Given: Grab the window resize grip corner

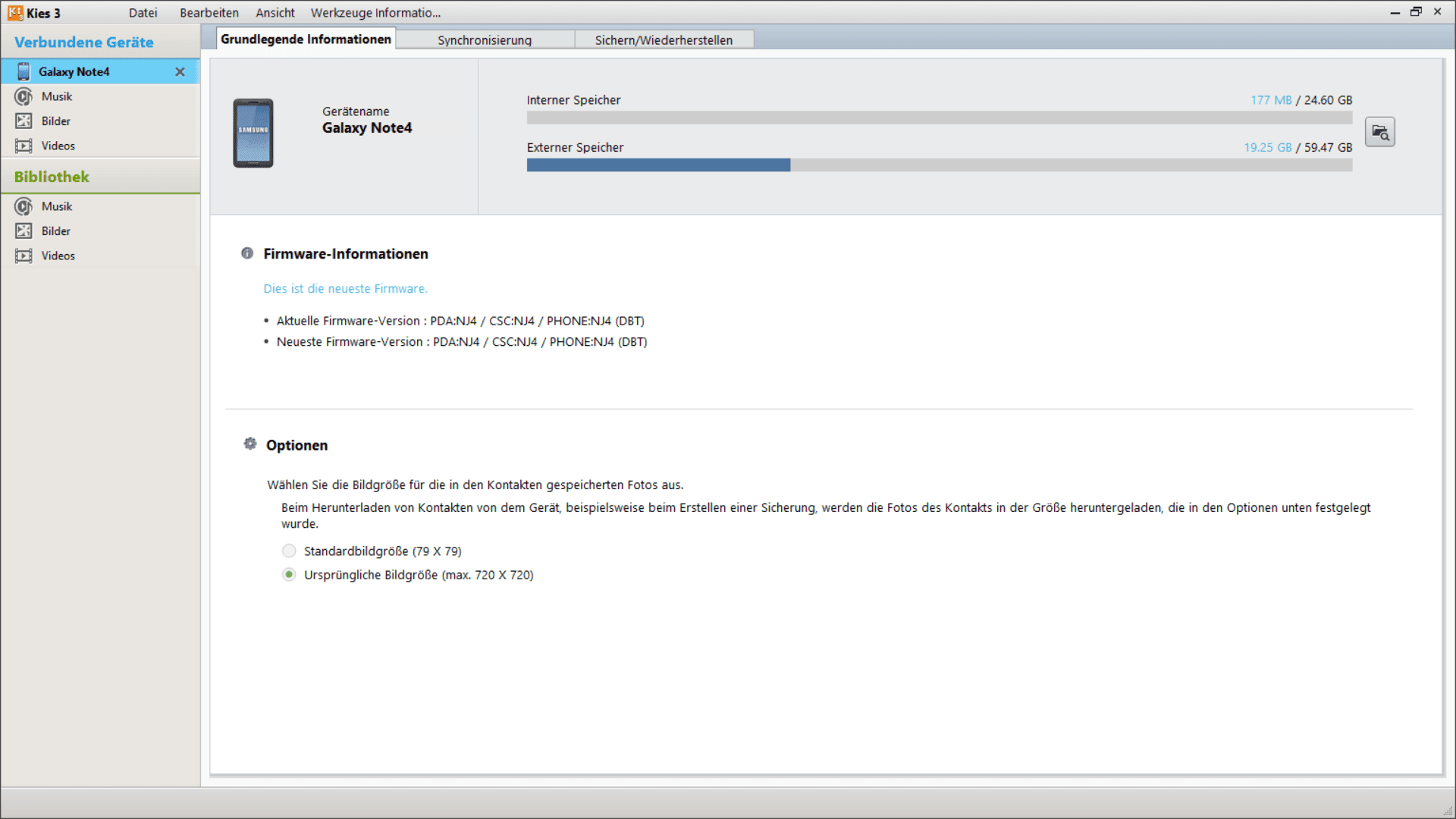Looking at the screenshot, I should click(1448, 811).
